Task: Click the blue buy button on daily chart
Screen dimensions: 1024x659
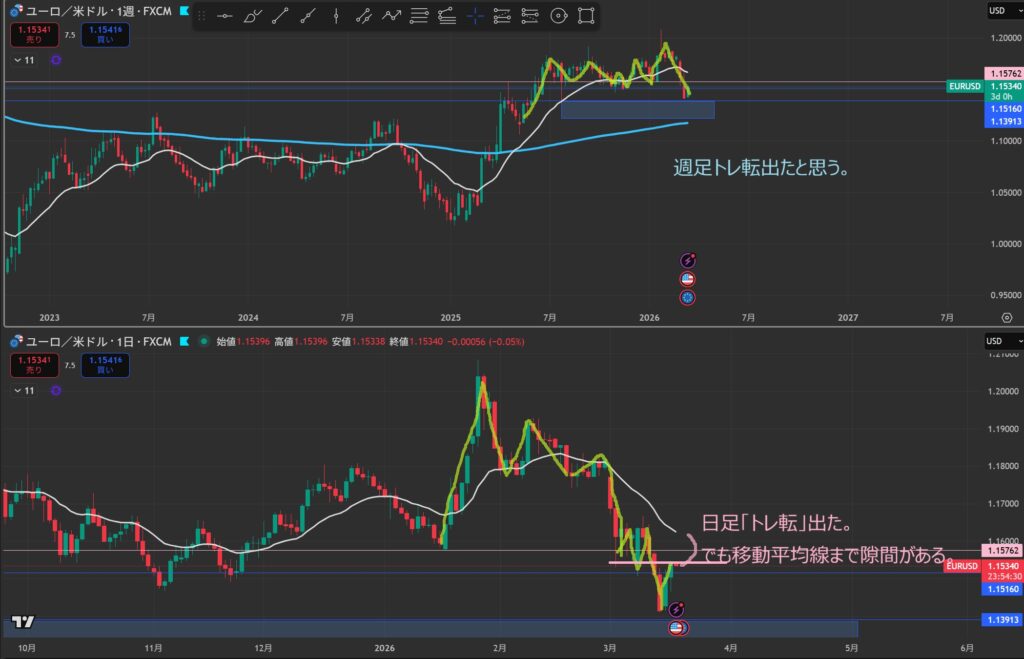Action: pyautogui.click(x=109, y=365)
